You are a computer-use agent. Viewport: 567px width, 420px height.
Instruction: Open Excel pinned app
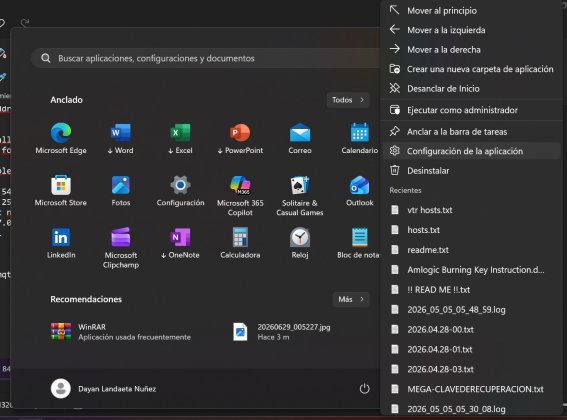[x=180, y=138]
